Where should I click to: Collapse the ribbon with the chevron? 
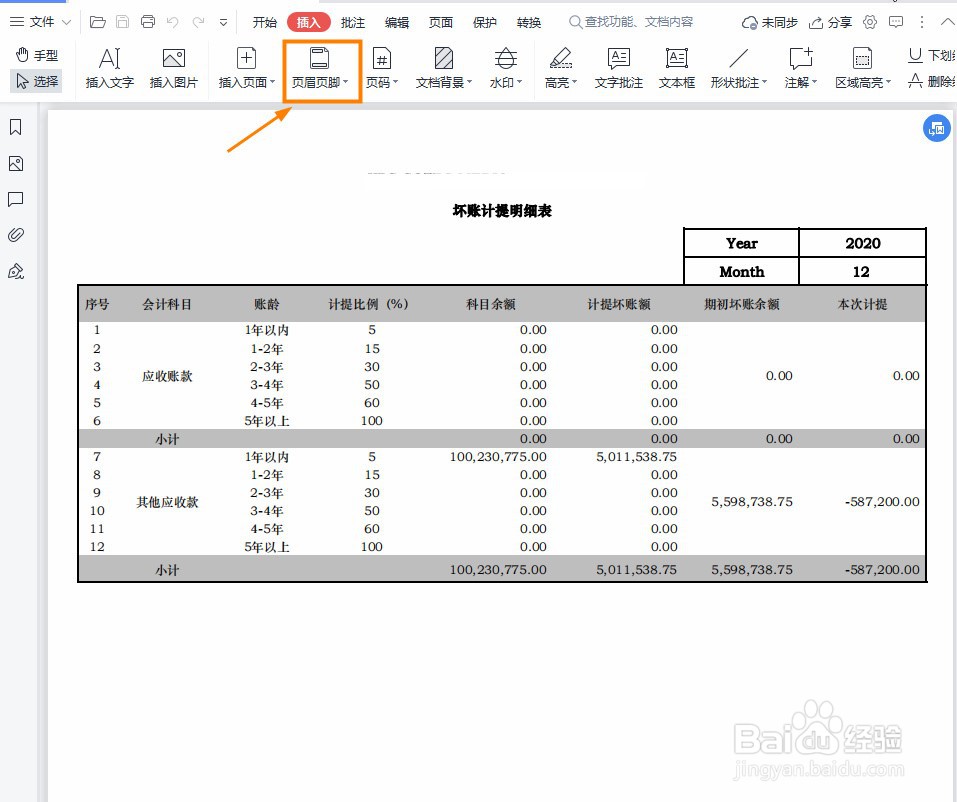(947, 22)
